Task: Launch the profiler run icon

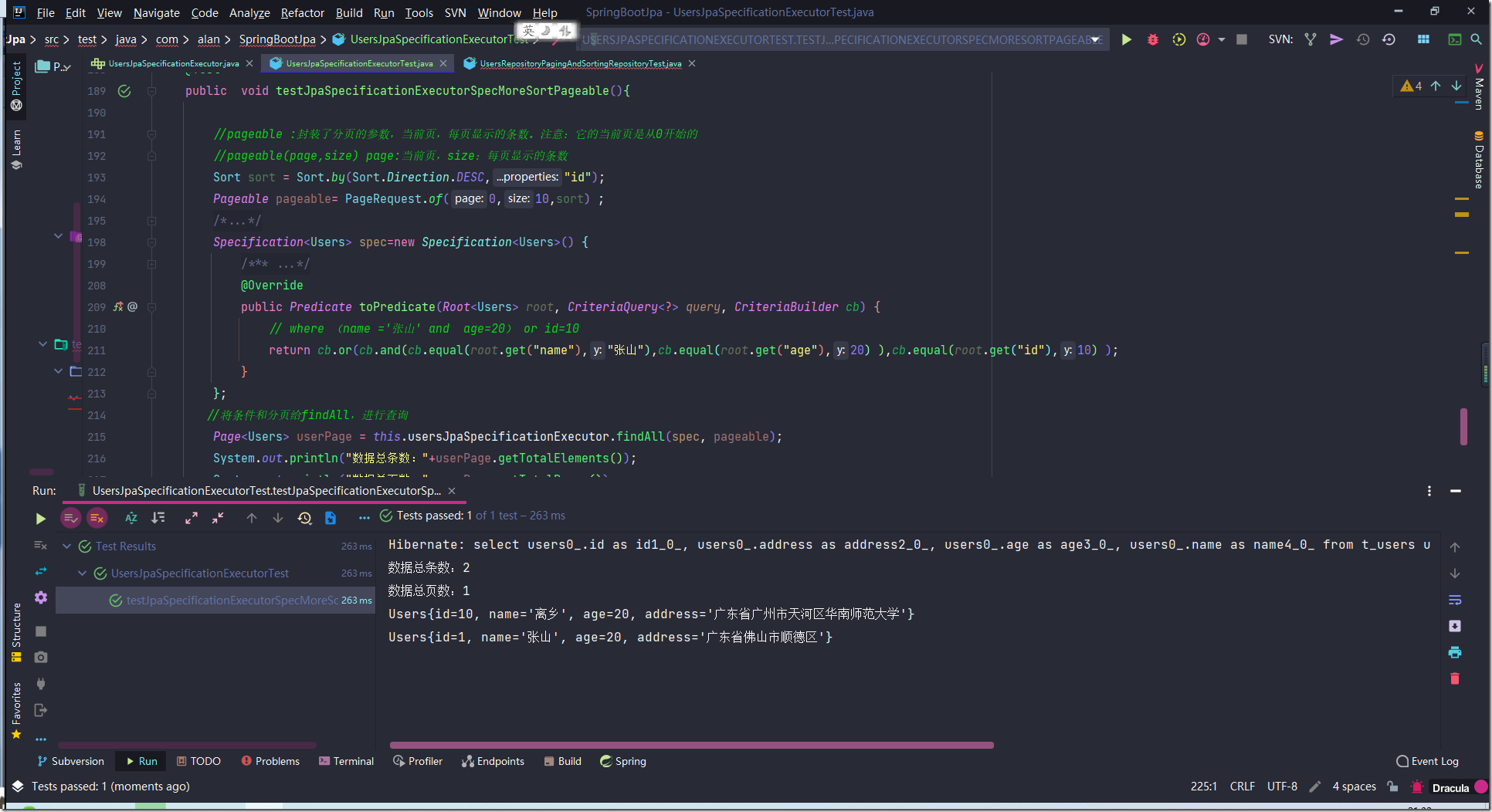Action: pos(1203,39)
